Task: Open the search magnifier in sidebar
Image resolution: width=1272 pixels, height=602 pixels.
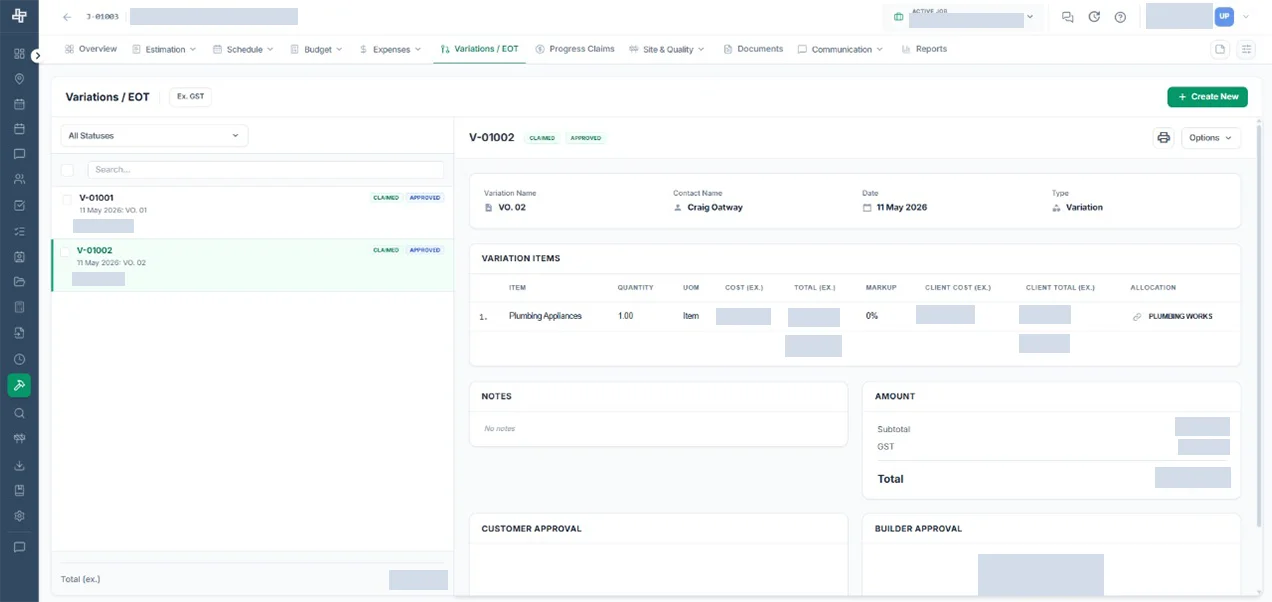Action: click(19, 413)
